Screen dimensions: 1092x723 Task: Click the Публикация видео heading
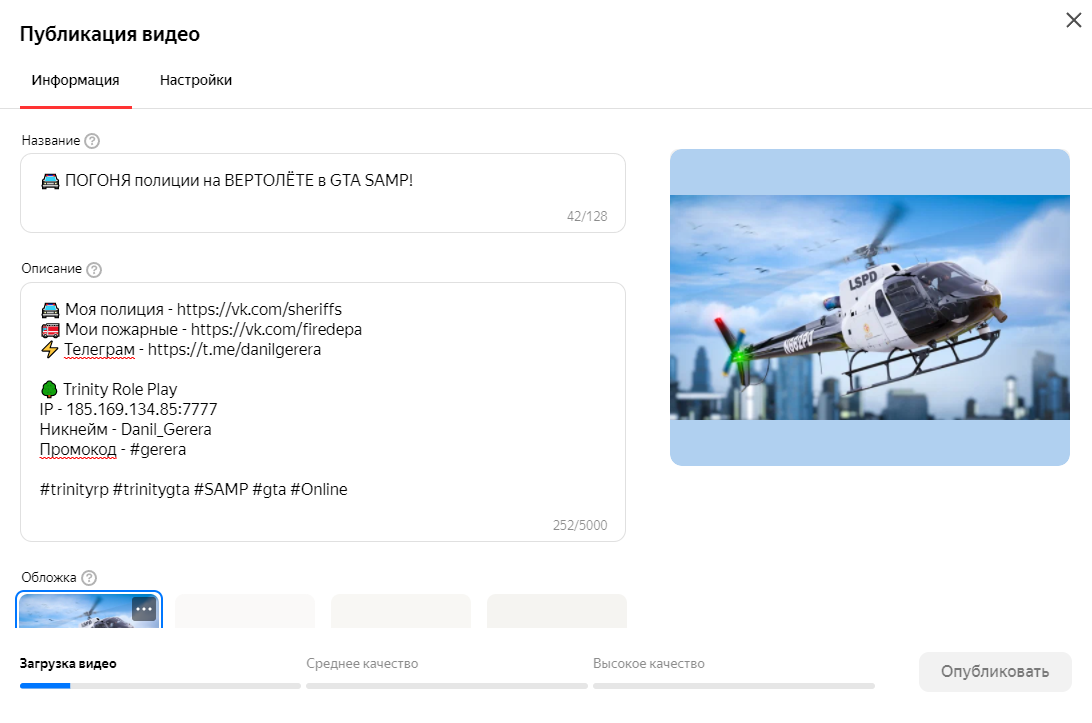[109, 34]
